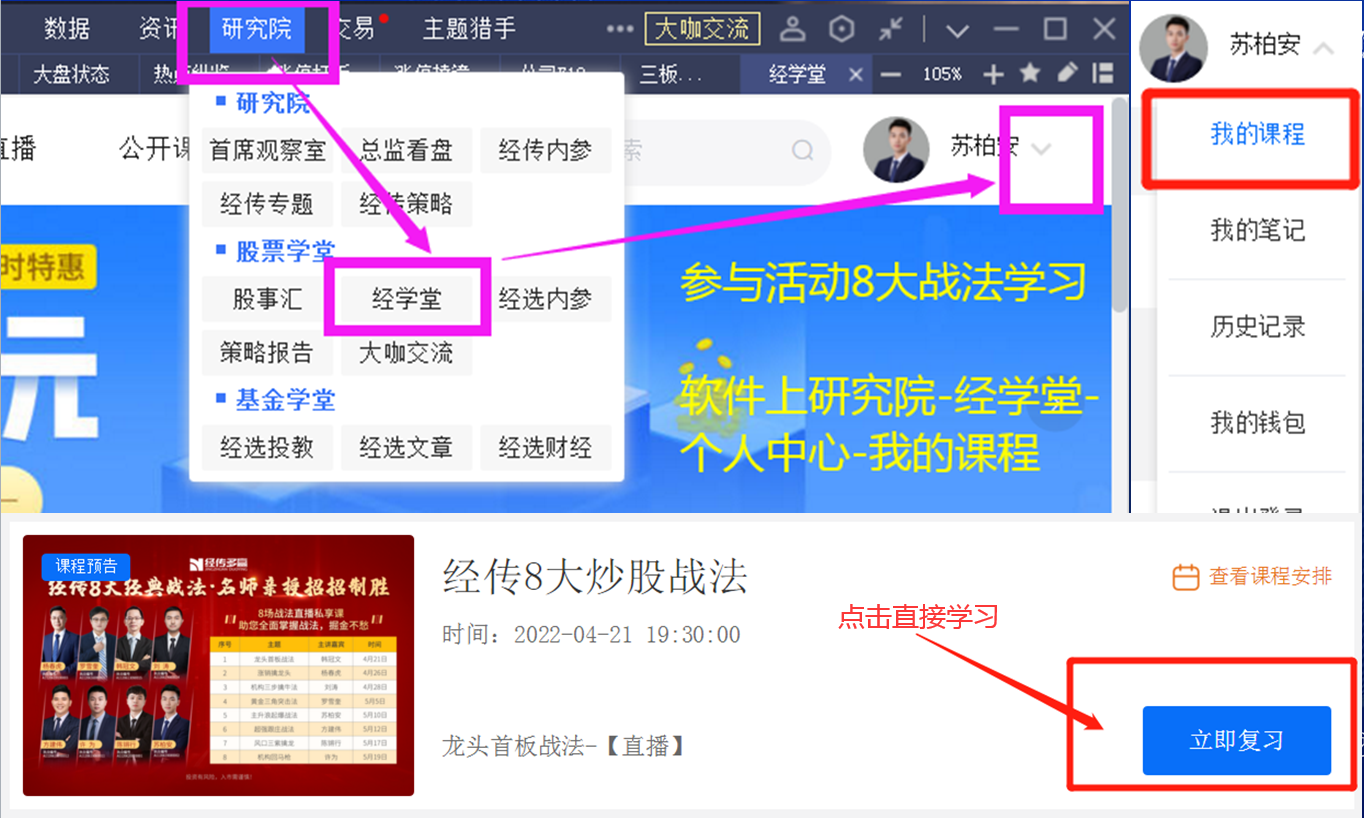Screen dimensions: 1364x818
Task: Select 经传内参 in the dropdown
Action: tap(545, 150)
